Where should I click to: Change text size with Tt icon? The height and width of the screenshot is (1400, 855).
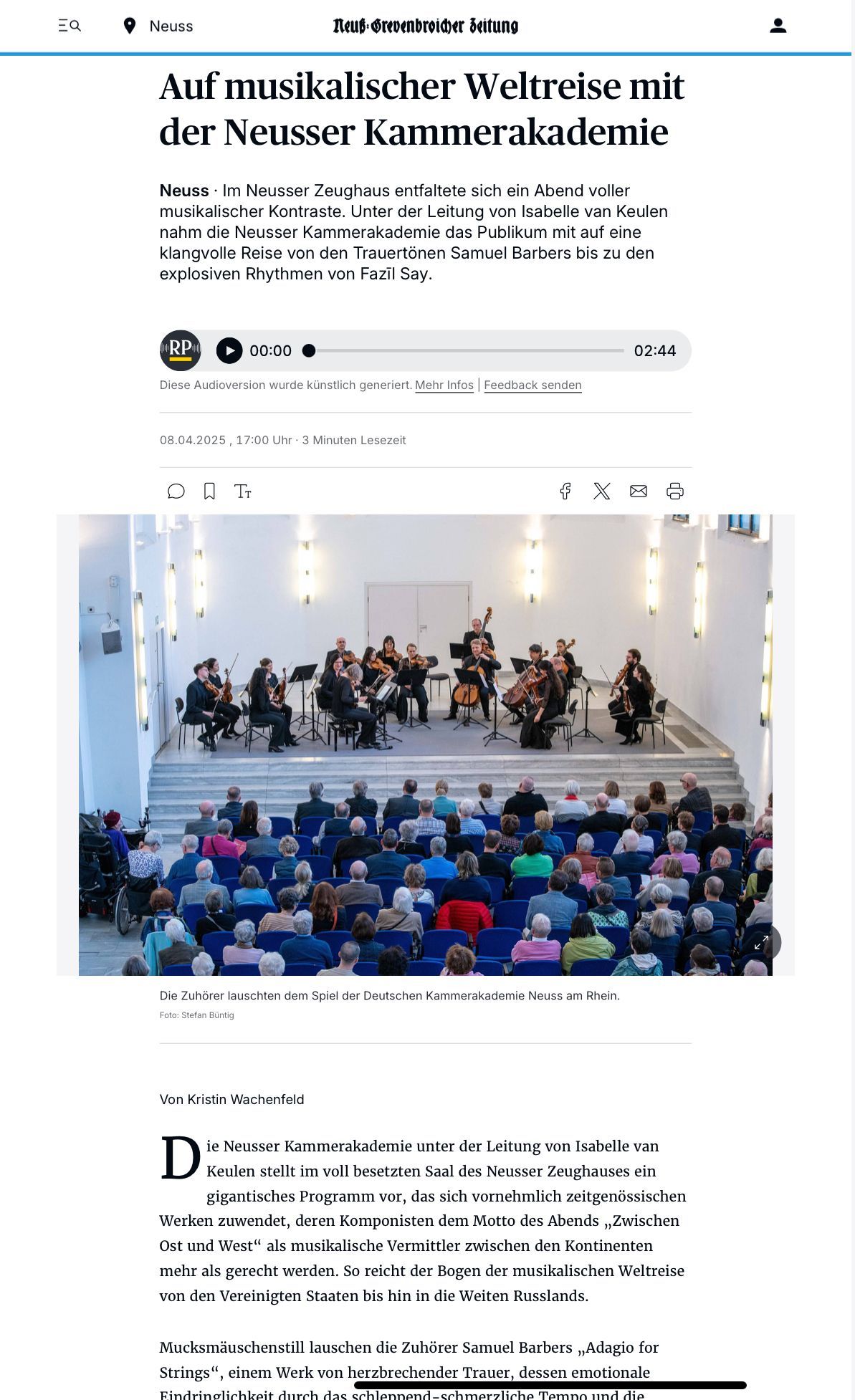coord(243,492)
